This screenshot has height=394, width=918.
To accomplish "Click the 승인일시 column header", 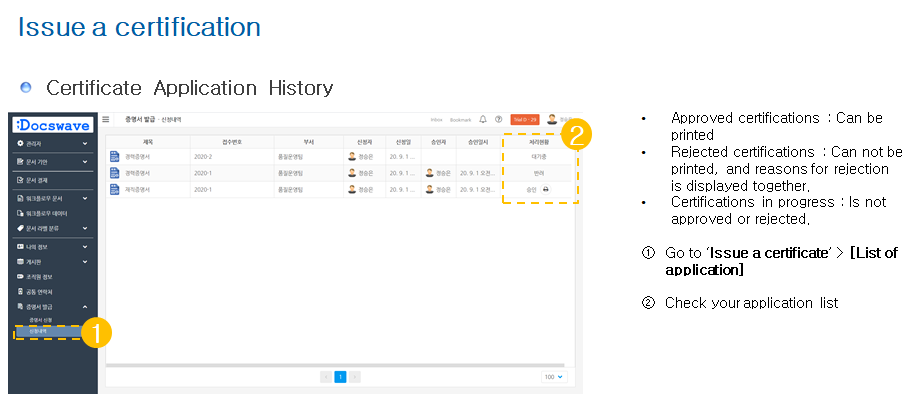I will [478, 142].
